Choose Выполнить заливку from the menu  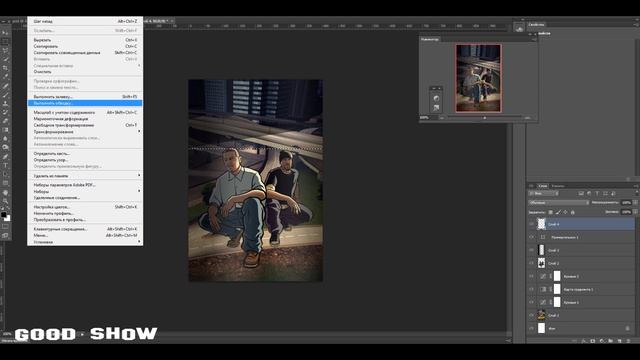point(85,97)
